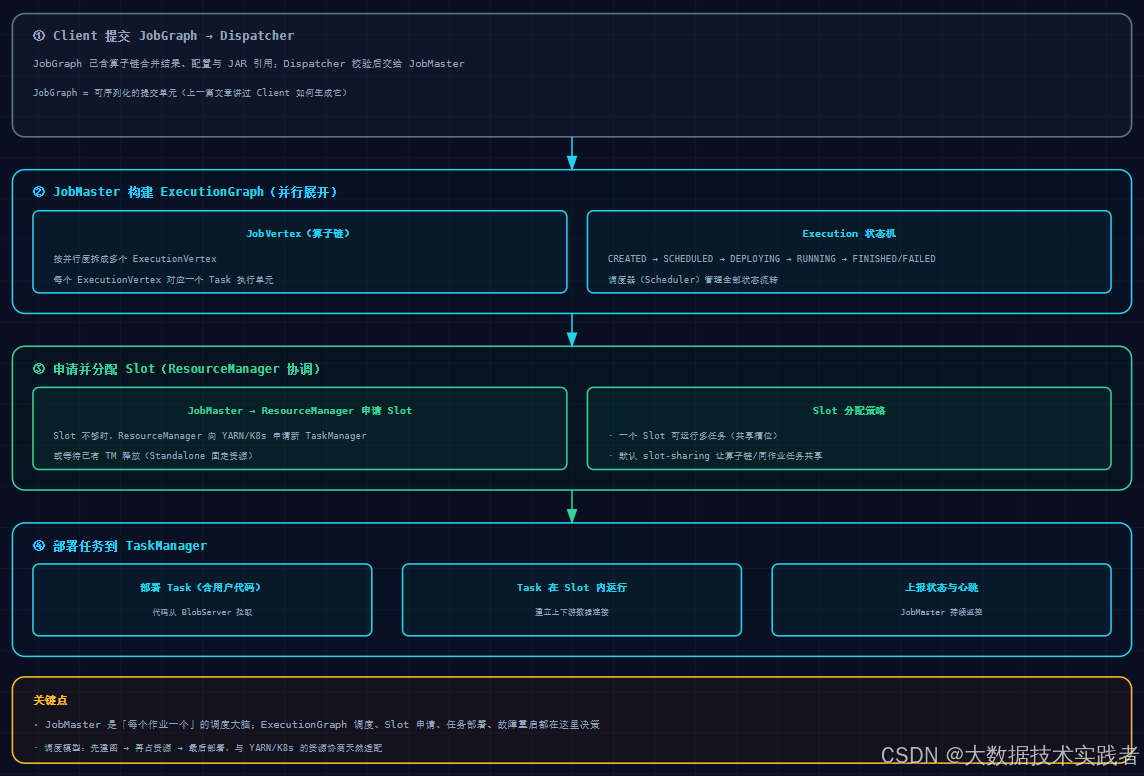Image resolution: width=1144 pixels, height=776 pixels.
Task: Select the line ending "Dispatcher 校验后交给 JobMaster"
Action: 249,64
